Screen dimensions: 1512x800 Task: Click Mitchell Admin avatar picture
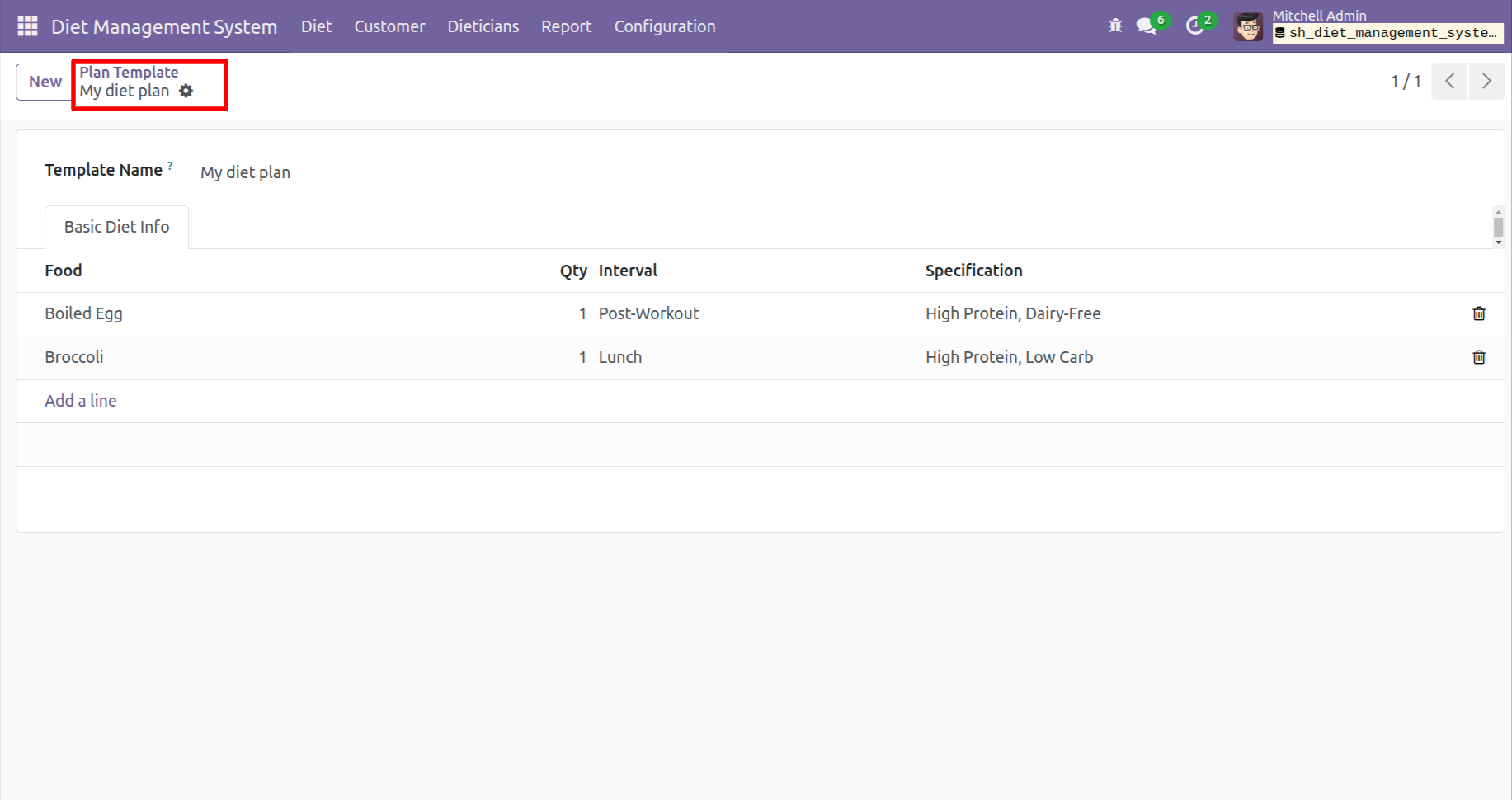pos(1248,26)
